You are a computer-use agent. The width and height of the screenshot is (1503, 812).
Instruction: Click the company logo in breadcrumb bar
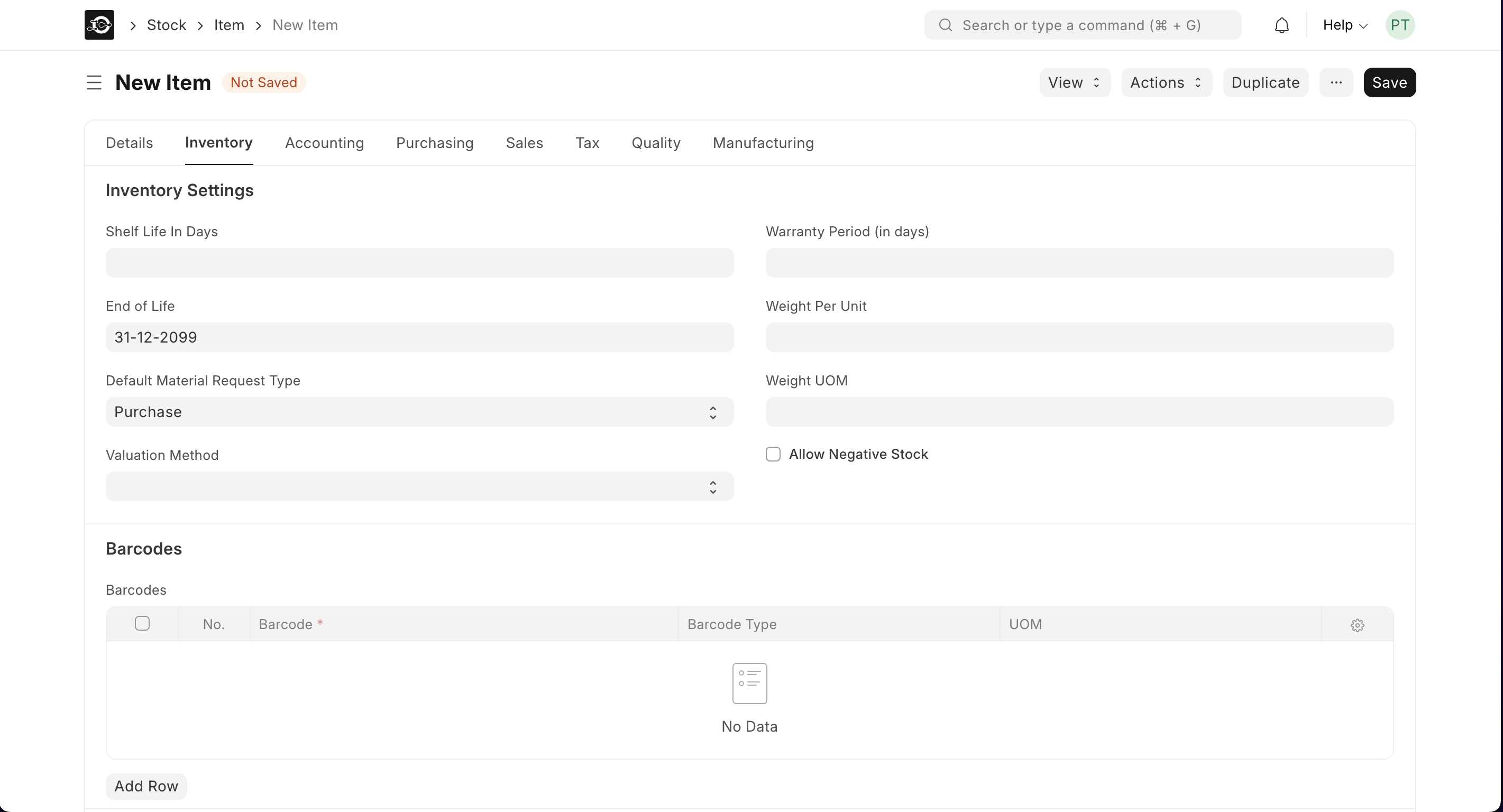(x=98, y=24)
